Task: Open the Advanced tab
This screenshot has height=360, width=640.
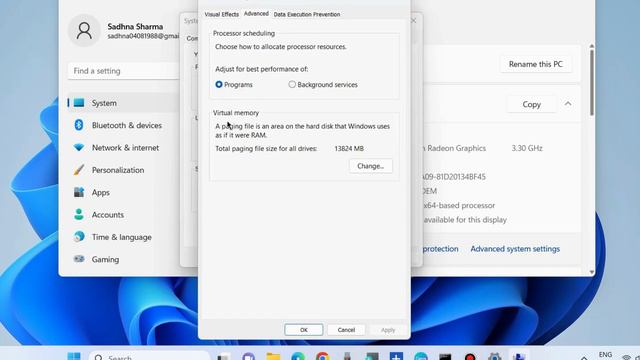Action: point(256,14)
